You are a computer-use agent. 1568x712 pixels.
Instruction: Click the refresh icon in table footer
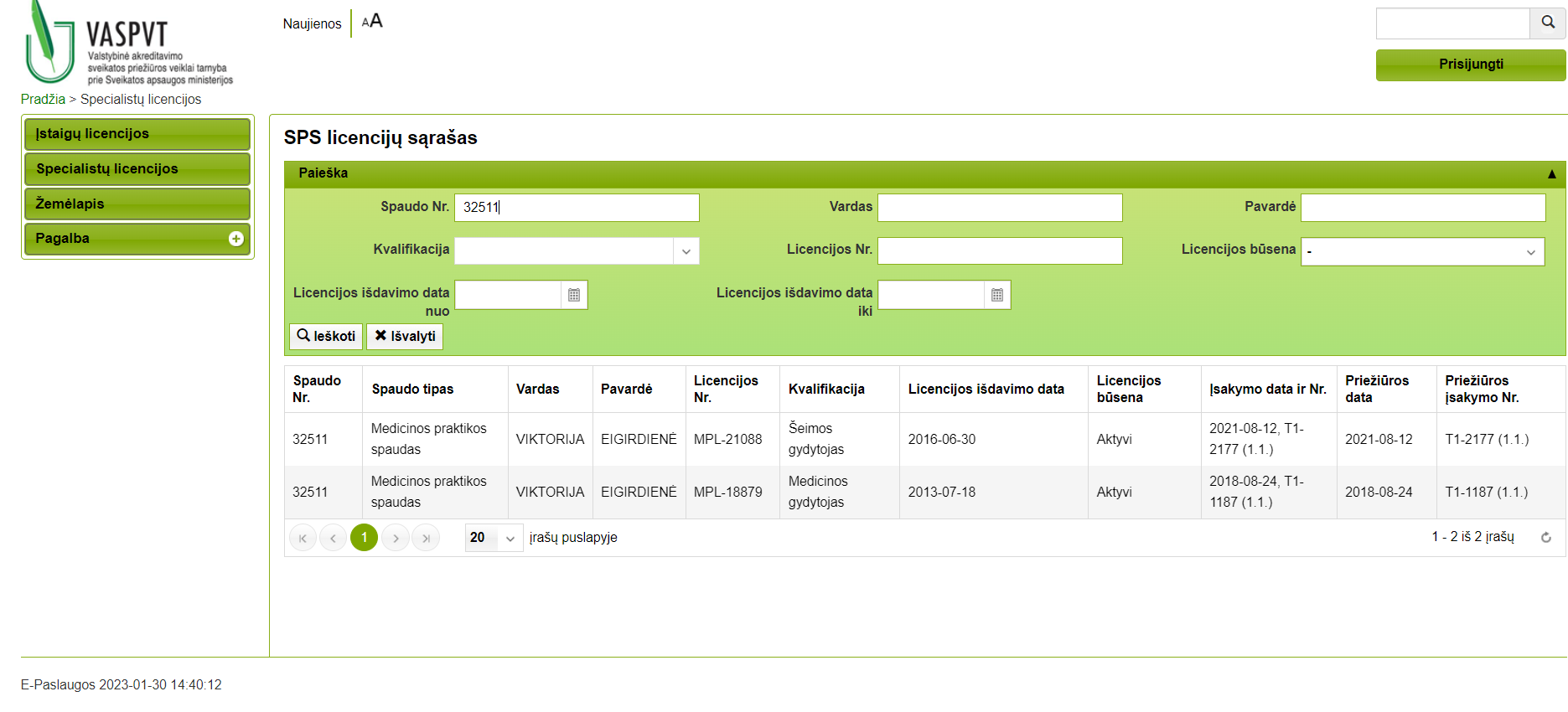point(1546,538)
